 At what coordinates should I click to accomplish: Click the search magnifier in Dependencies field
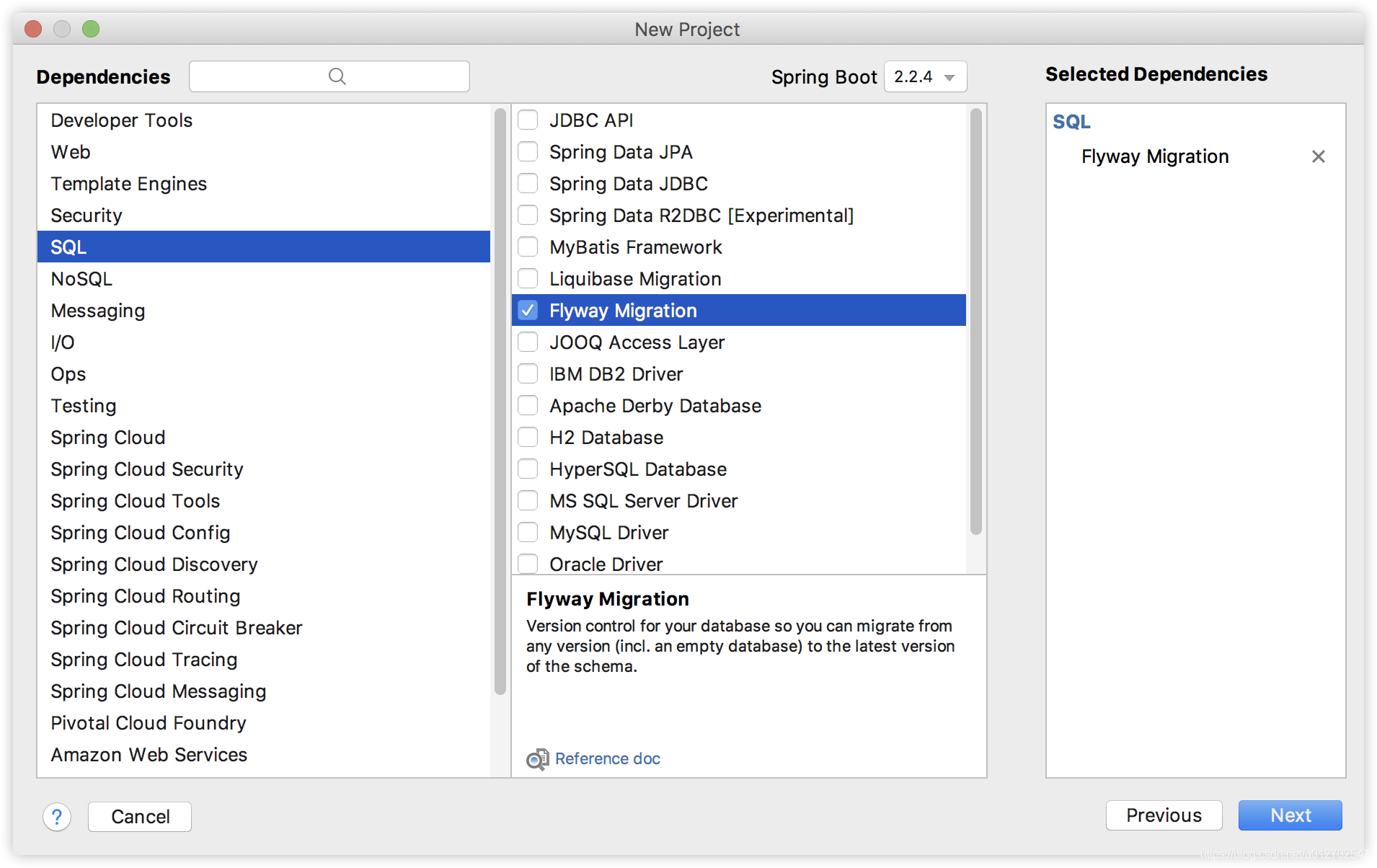pyautogui.click(x=336, y=76)
